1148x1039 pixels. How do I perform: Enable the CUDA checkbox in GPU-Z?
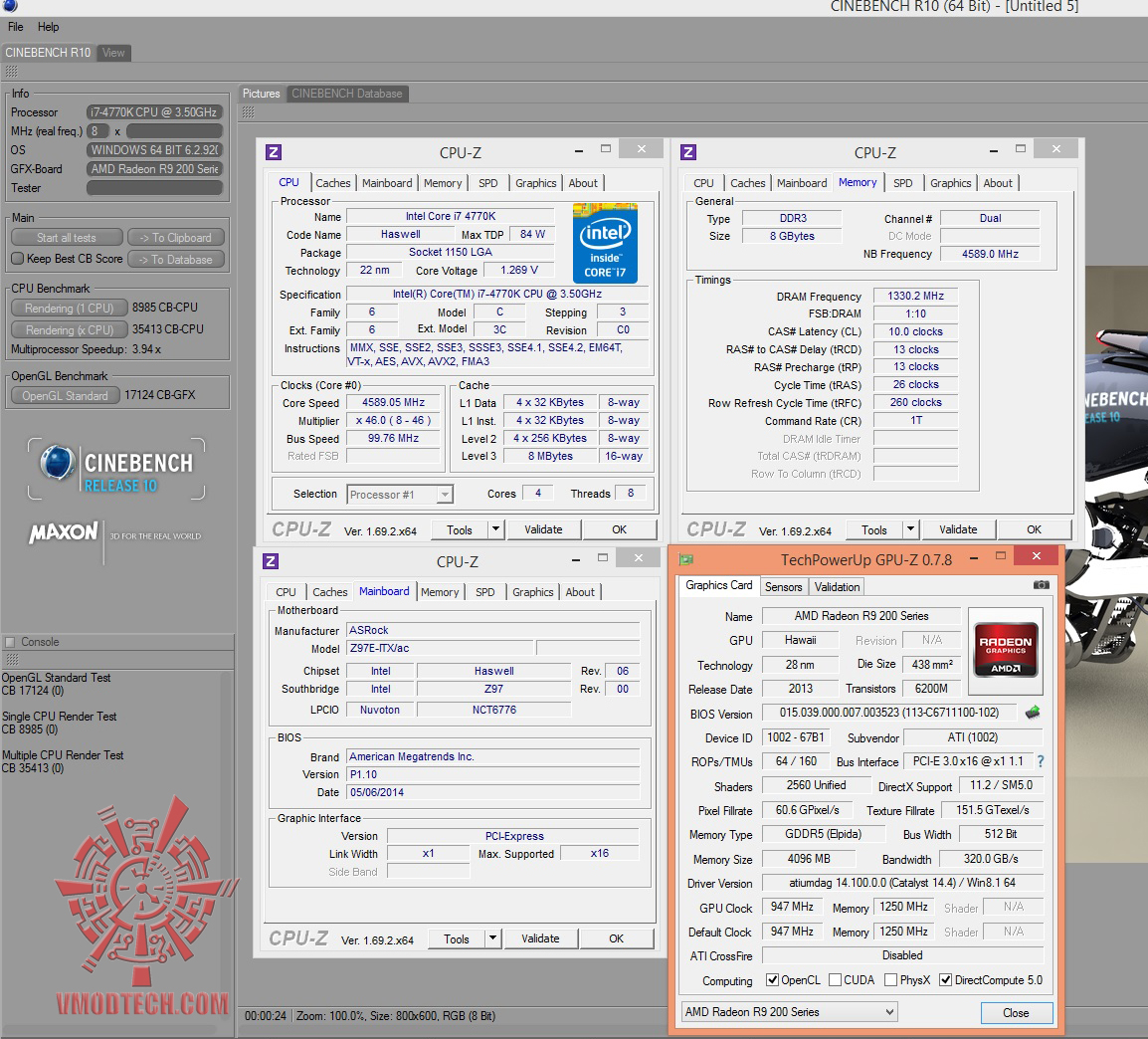click(x=835, y=979)
